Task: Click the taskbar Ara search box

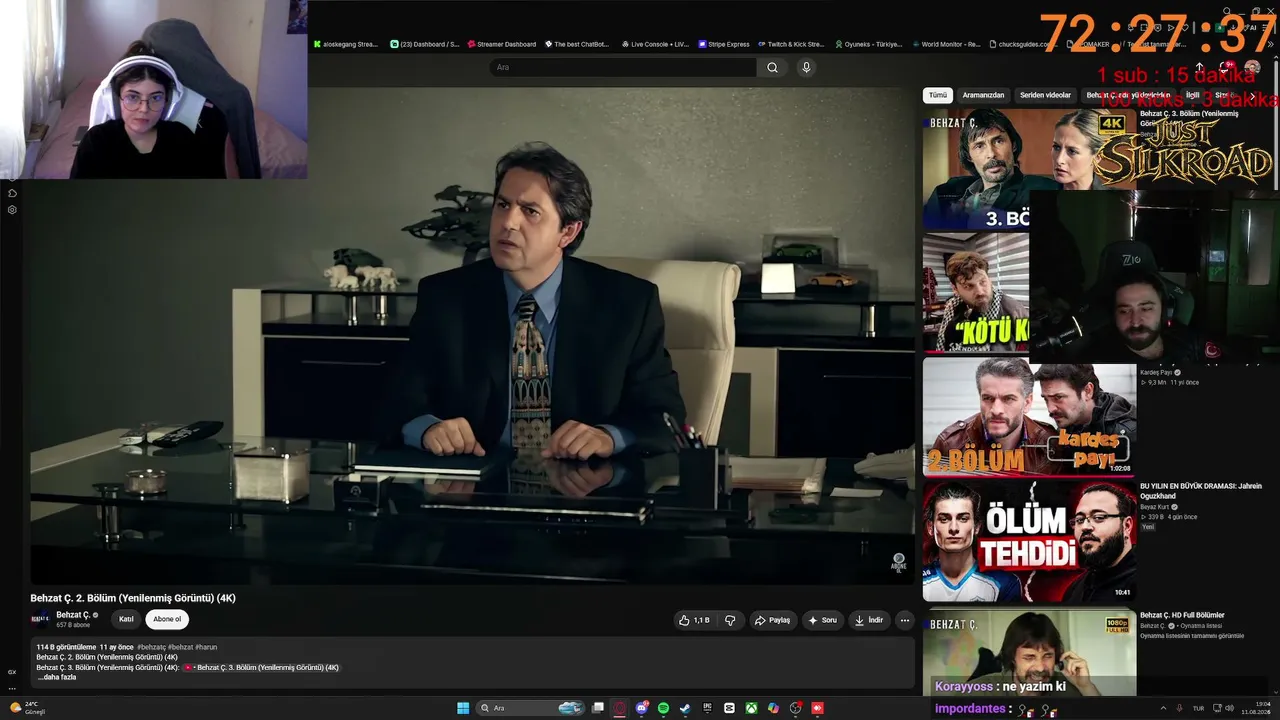Action: [x=530, y=708]
